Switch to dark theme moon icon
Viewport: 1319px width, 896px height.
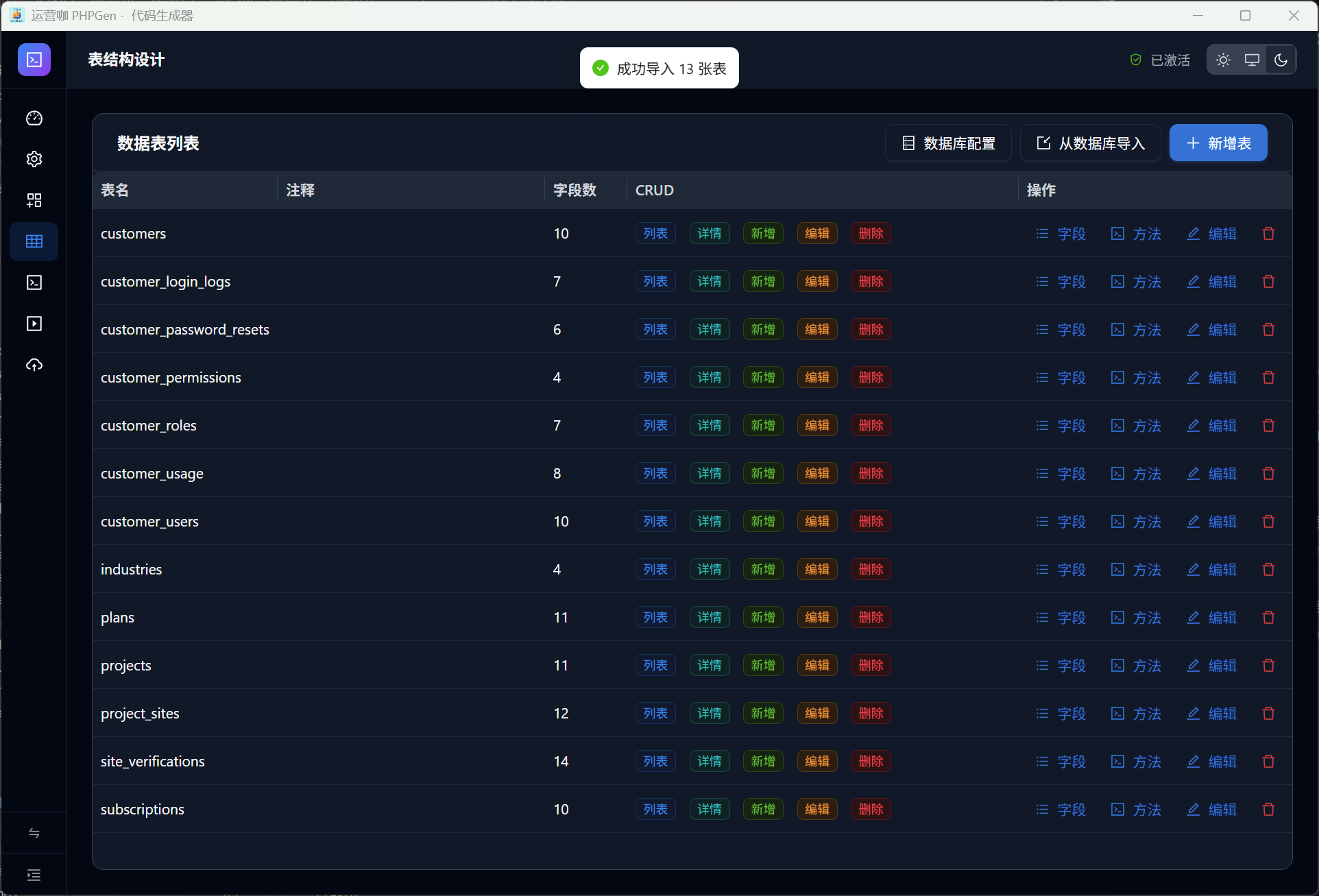1281,60
